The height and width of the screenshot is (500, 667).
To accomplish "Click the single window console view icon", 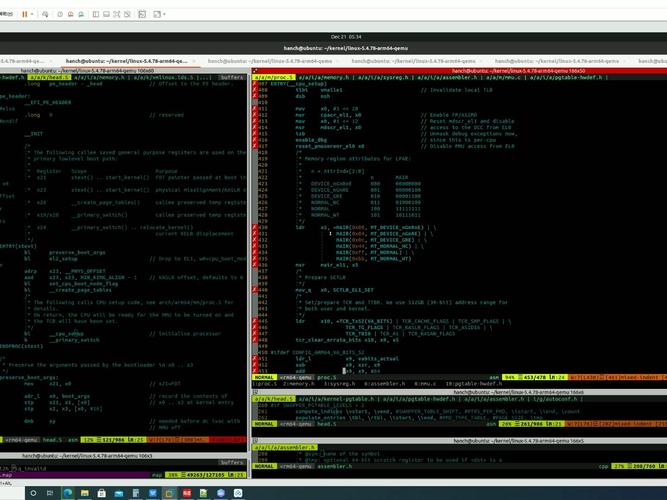I will [x=106, y=14].
